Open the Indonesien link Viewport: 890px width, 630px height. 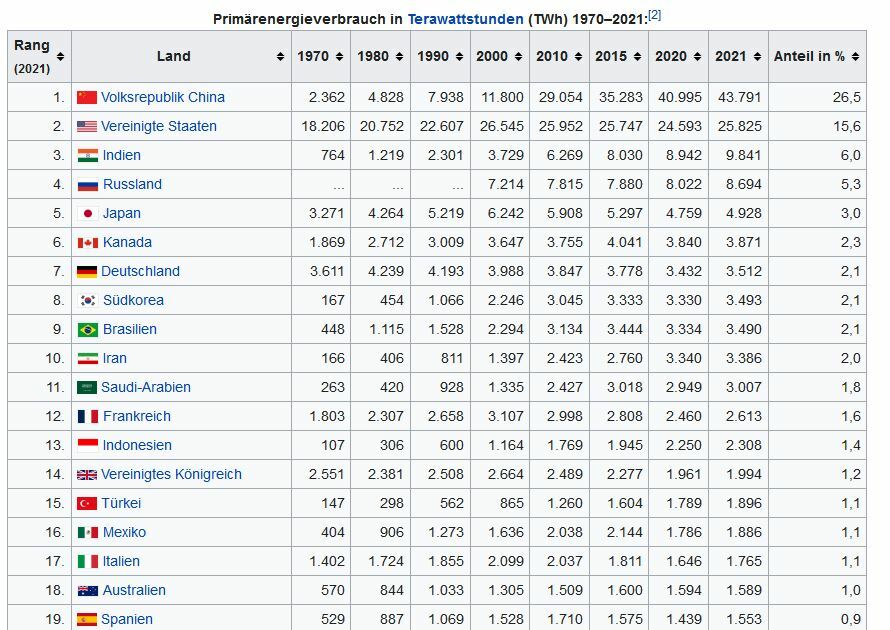point(137,445)
